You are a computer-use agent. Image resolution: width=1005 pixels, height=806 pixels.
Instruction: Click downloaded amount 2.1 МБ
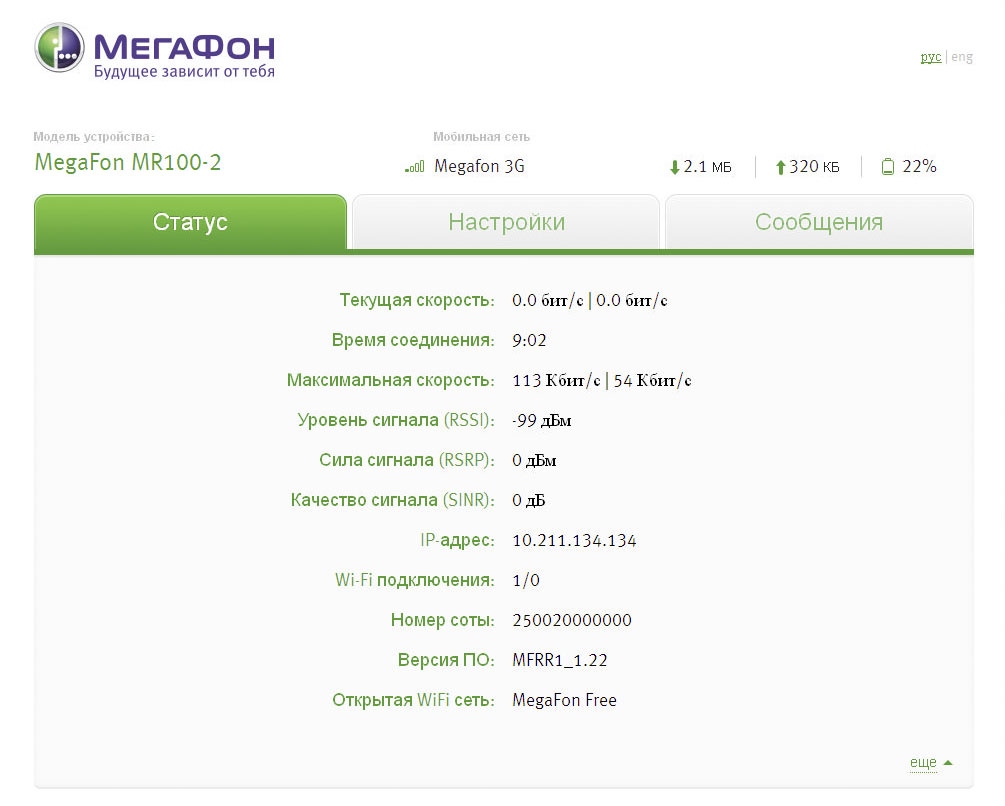(707, 167)
